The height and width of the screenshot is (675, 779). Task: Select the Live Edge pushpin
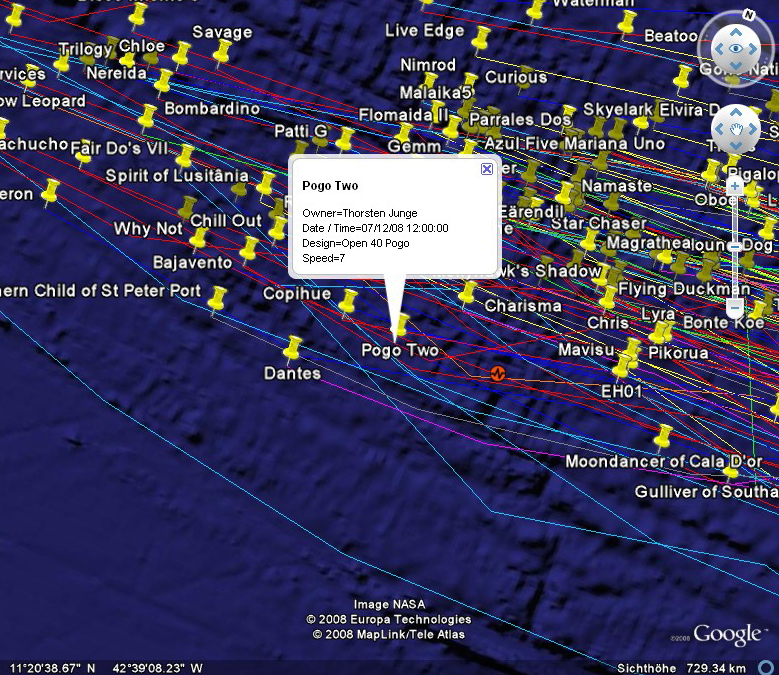pyautogui.click(x=482, y=41)
